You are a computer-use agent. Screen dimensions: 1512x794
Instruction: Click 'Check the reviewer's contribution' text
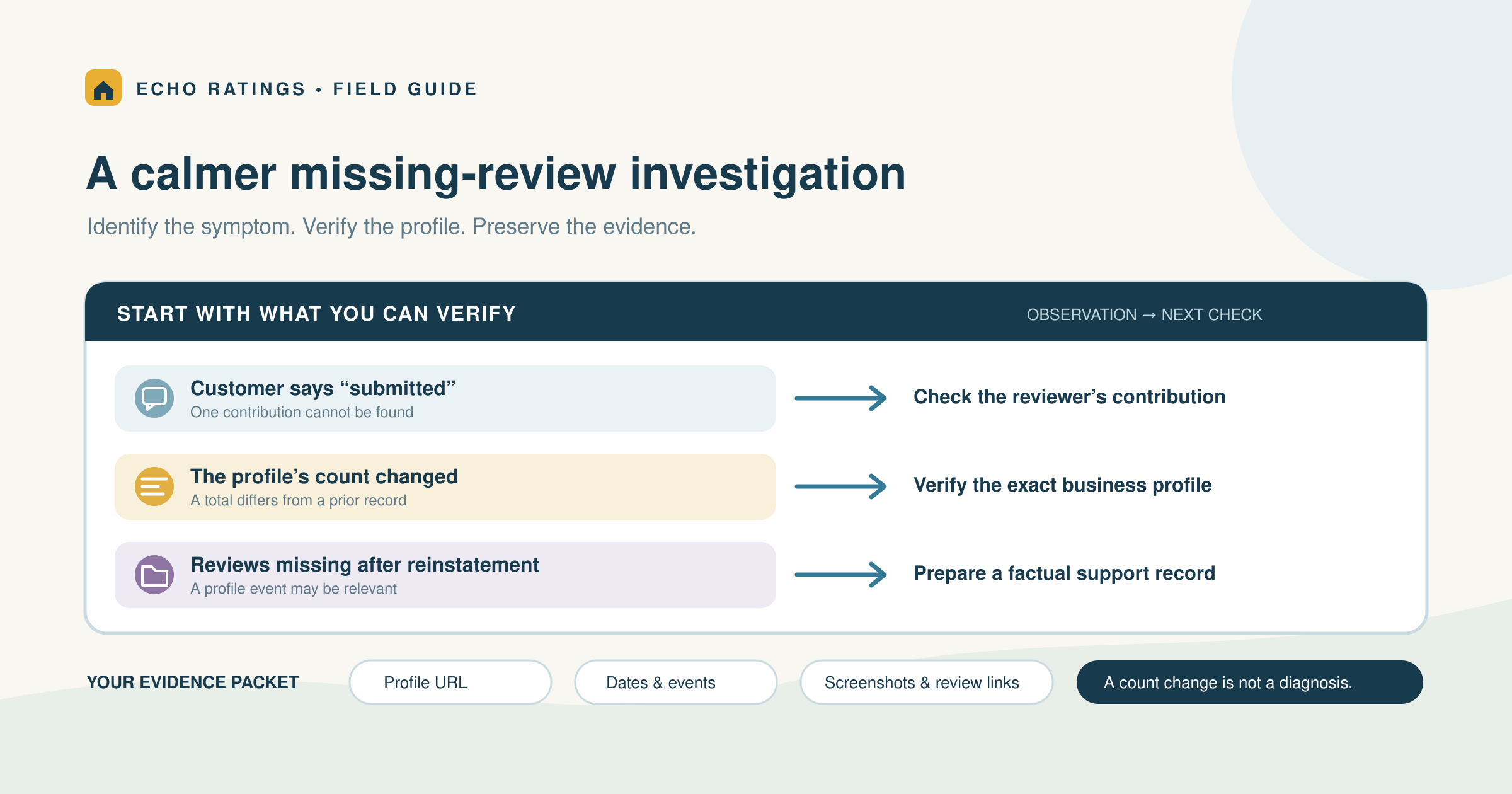click(x=1069, y=397)
